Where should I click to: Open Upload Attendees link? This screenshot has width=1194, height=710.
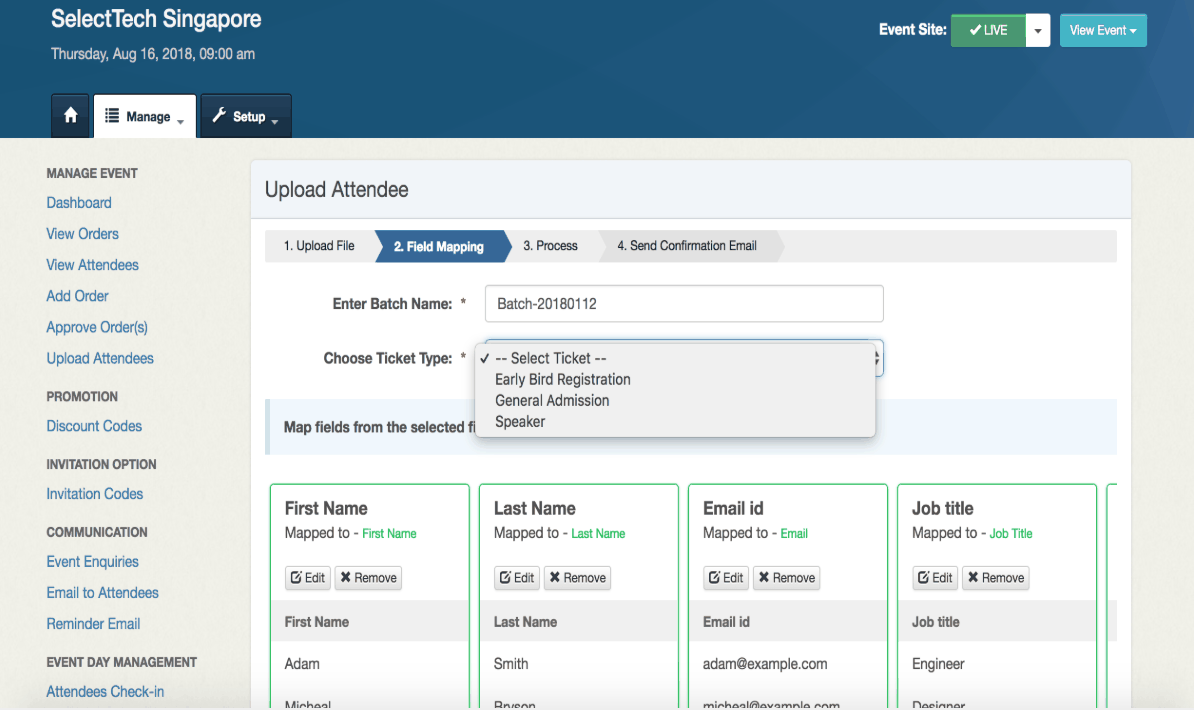click(100, 359)
